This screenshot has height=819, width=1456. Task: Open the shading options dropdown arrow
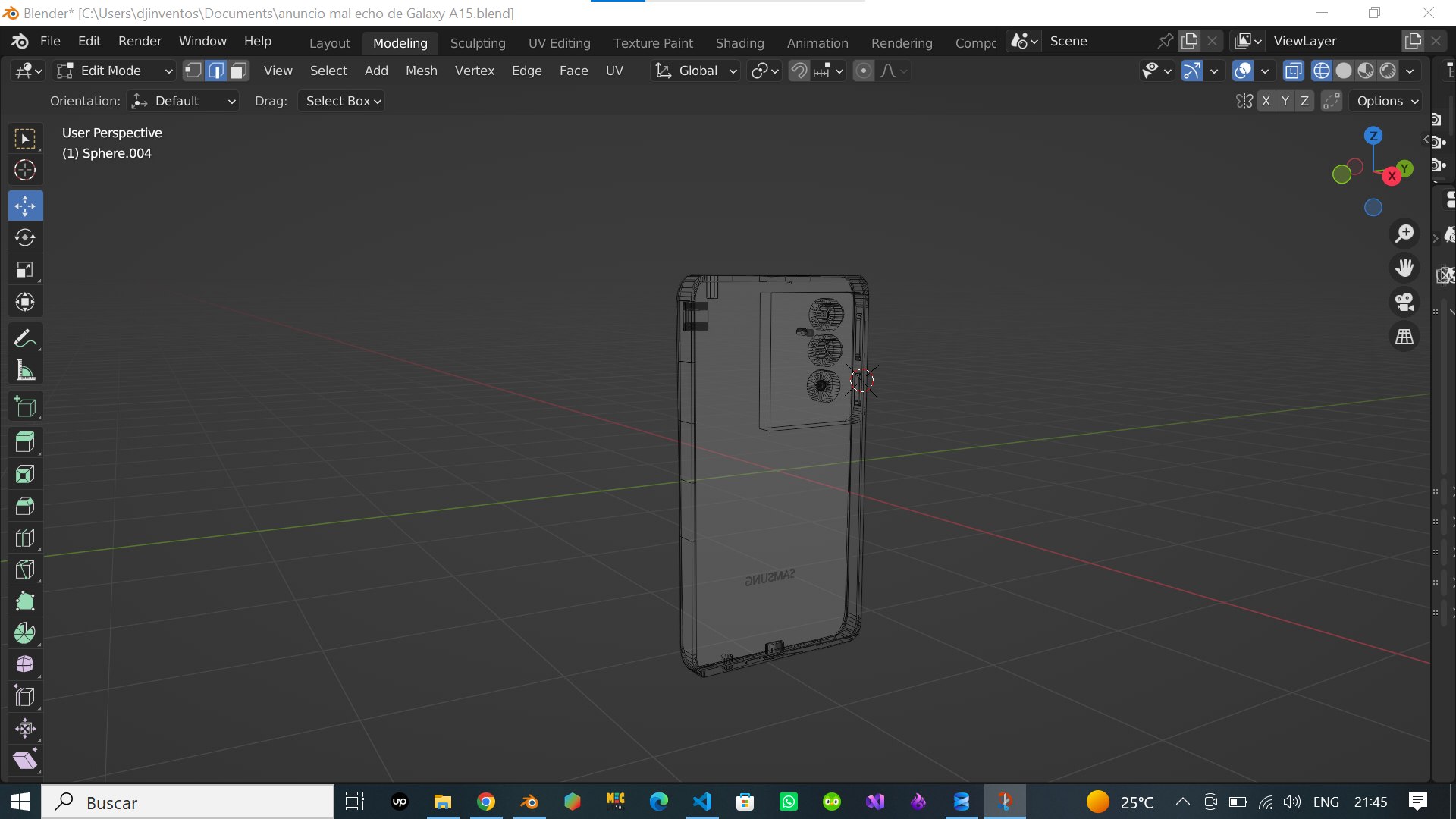click(x=1410, y=71)
